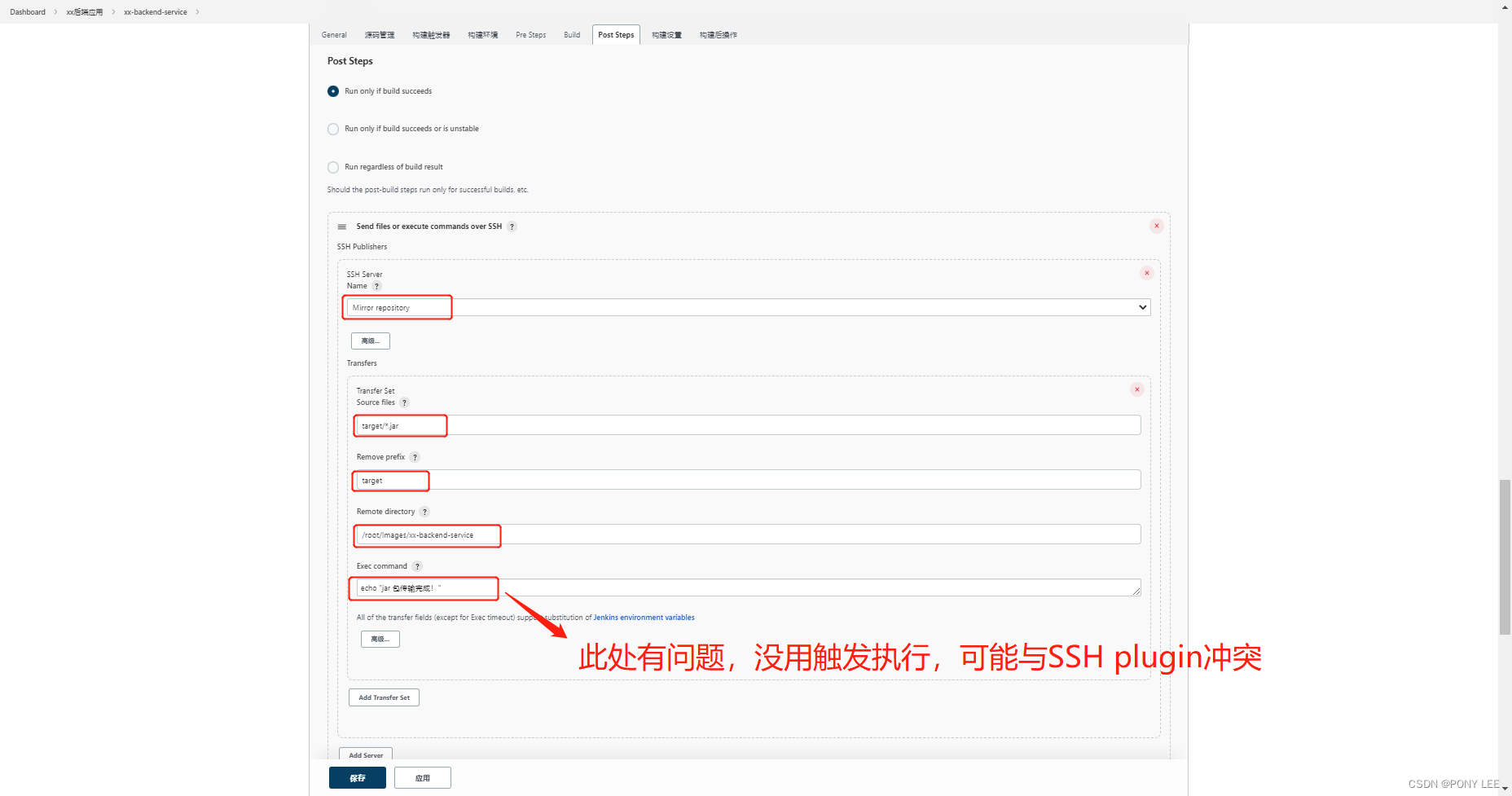Image resolution: width=1512 pixels, height=796 pixels.
Task: Switch to the 构建后操作 tab
Action: coord(719,35)
